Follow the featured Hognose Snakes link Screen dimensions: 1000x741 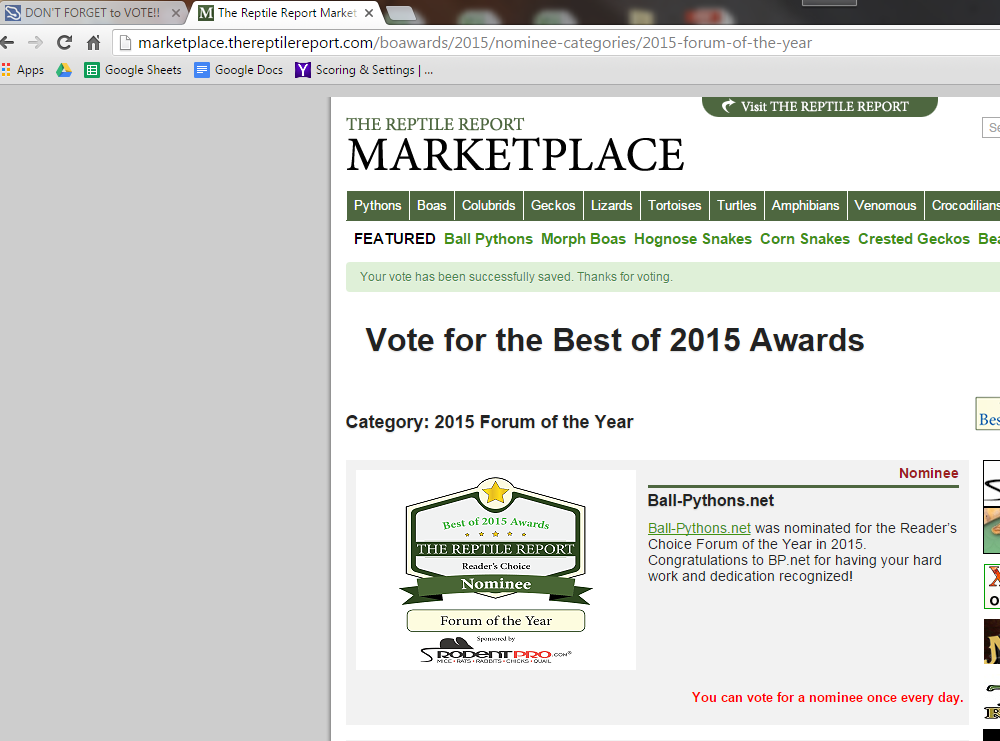pos(693,239)
